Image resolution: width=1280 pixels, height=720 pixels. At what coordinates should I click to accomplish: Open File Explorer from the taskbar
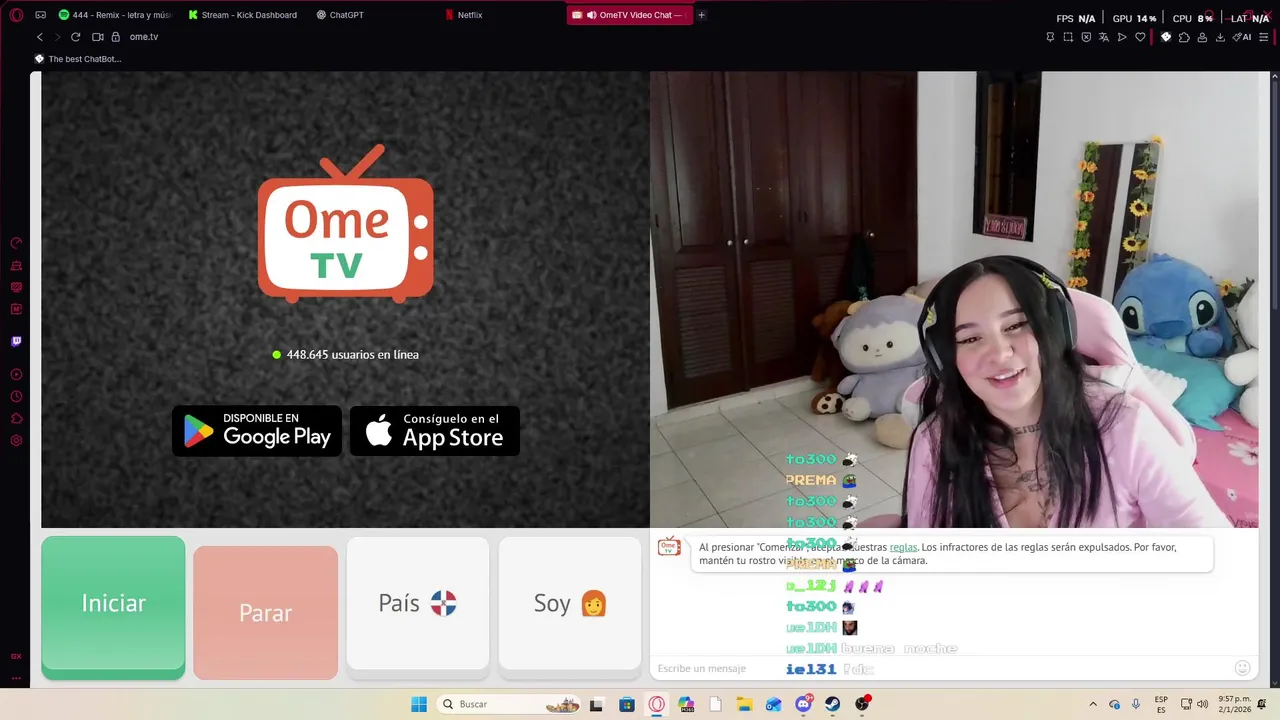pyautogui.click(x=744, y=704)
